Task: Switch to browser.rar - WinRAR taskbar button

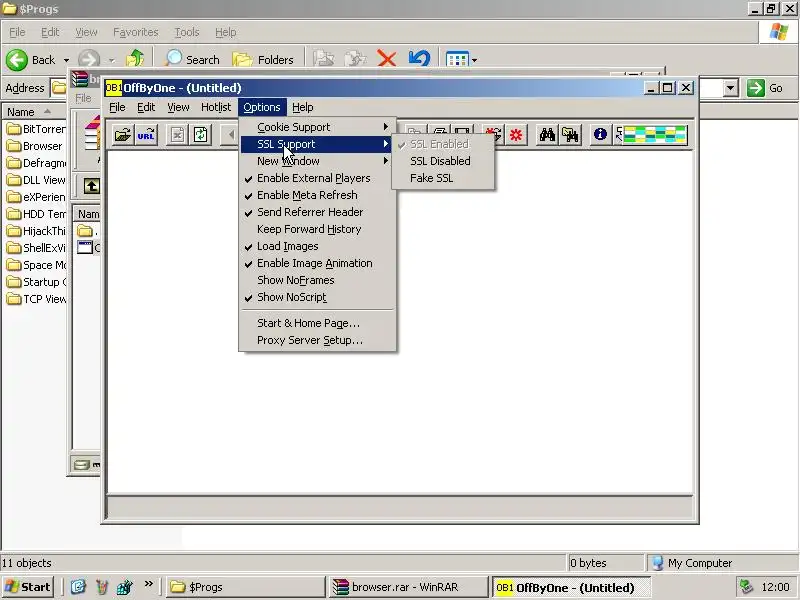Action: click(408, 587)
